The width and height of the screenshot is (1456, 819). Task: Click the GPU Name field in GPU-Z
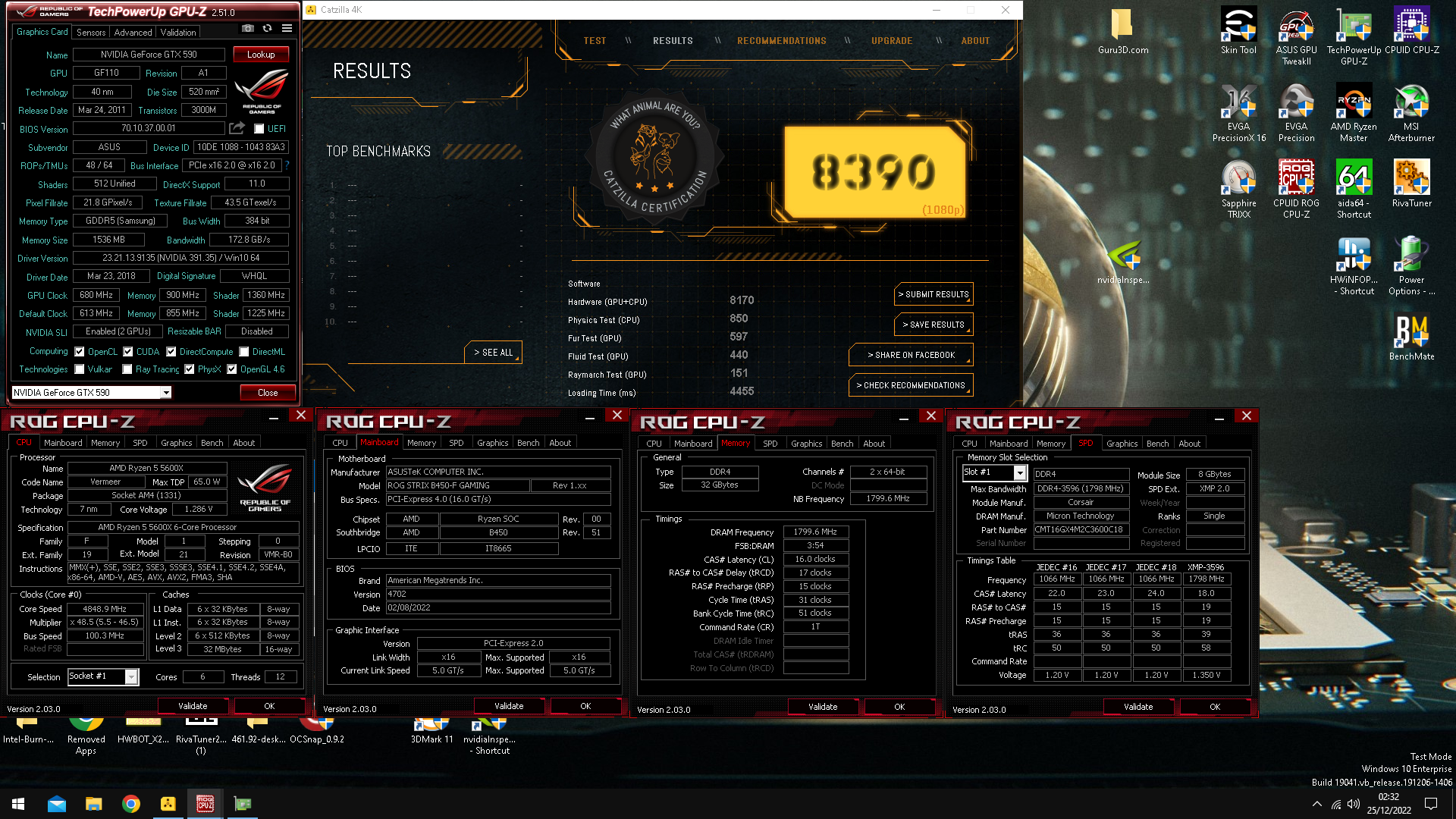pos(149,55)
